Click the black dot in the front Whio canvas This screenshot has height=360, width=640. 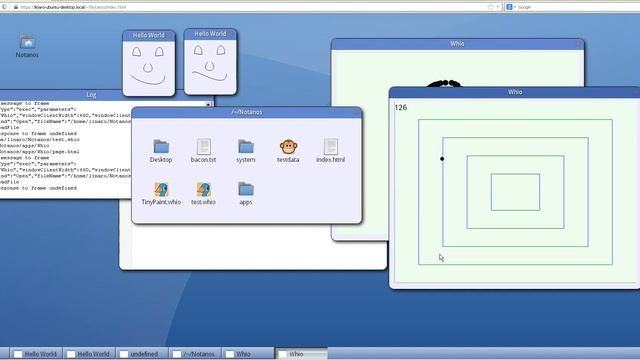(442, 159)
